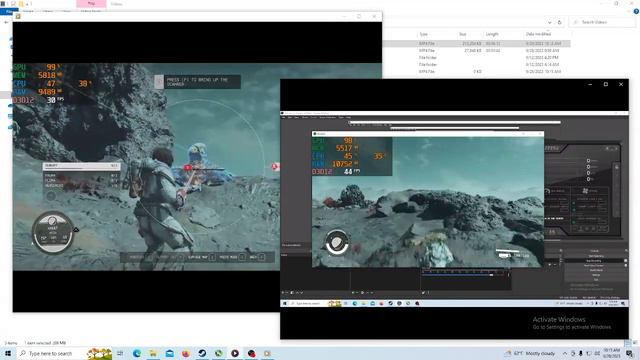Expand the File Explorer address bar dropdown
This screenshot has height=360, width=640.
pos(549,22)
